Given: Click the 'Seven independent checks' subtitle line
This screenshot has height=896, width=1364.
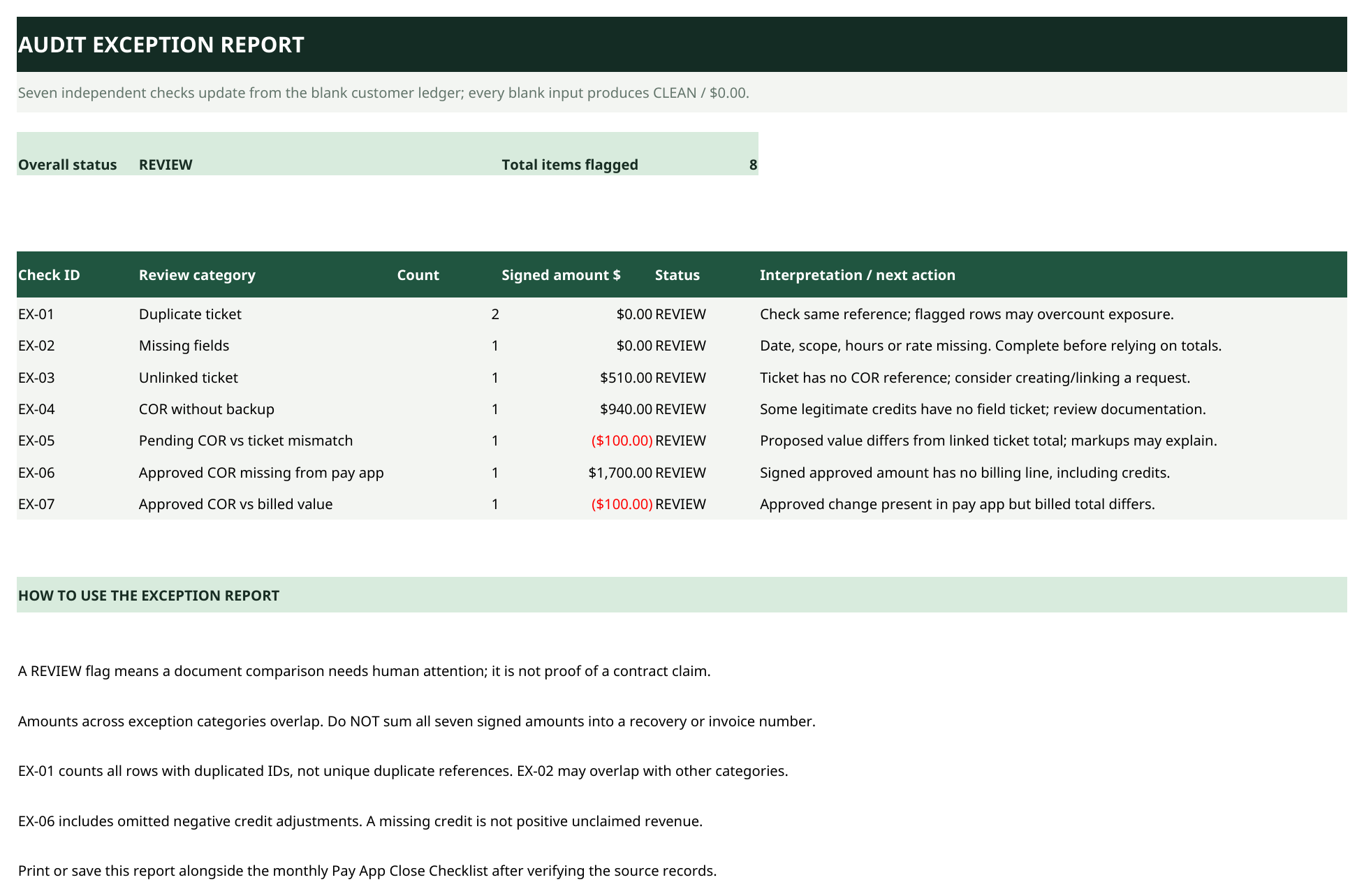Looking at the screenshot, I should point(383,93).
